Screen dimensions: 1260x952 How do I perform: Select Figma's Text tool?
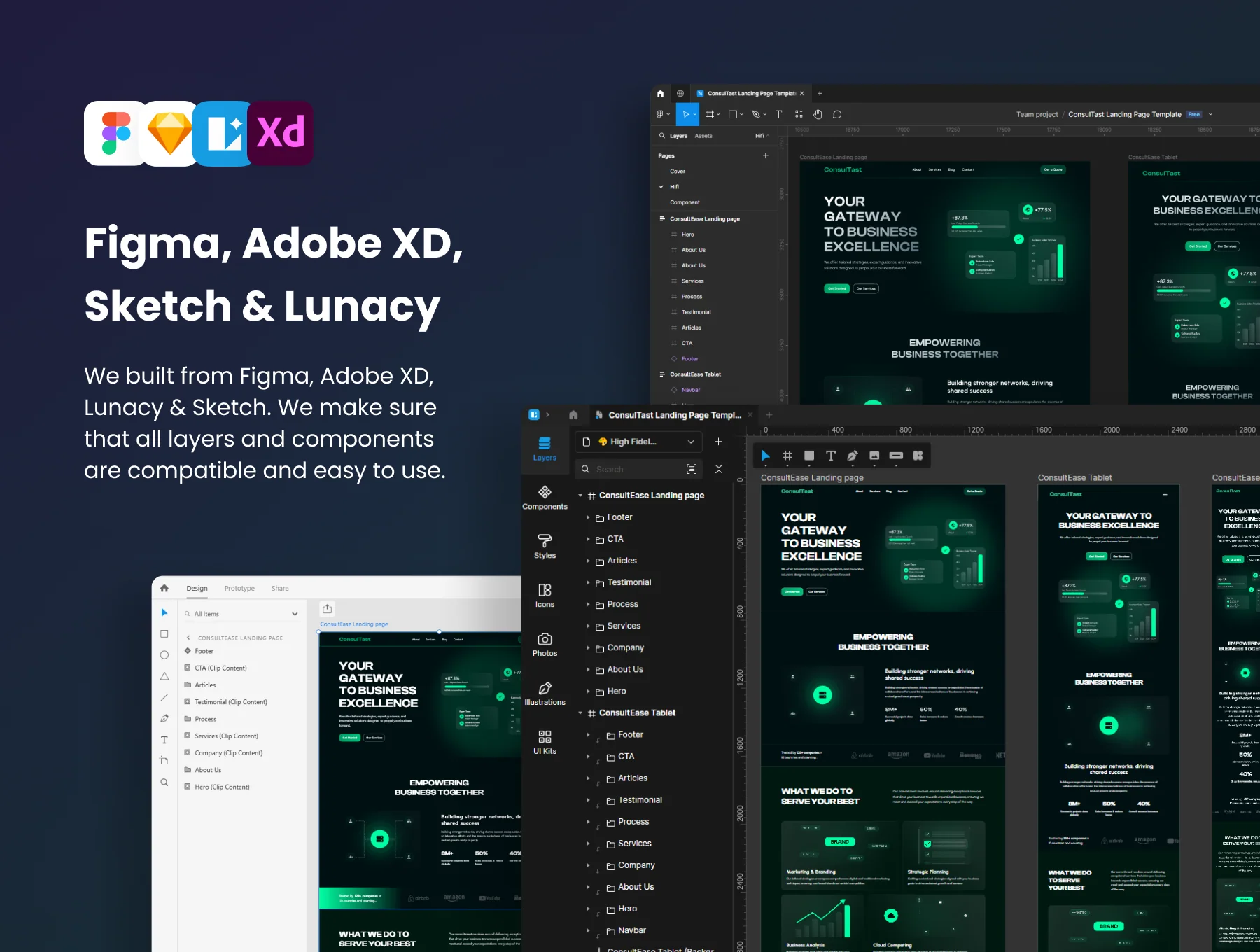(x=778, y=114)
